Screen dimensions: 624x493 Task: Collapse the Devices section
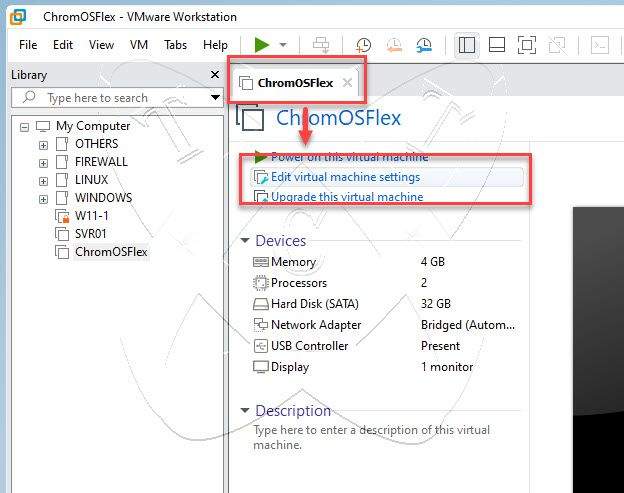(x=245, y=240)
